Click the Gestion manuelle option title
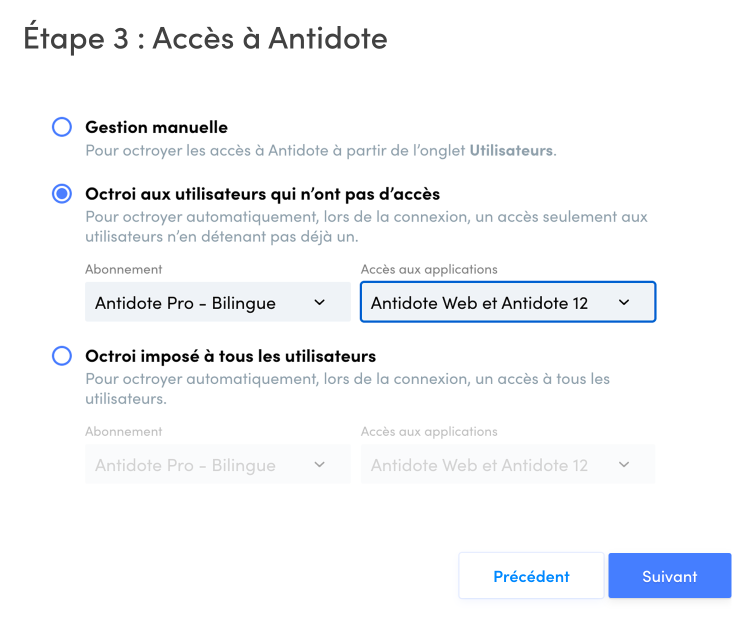Viewport: 750px width, 619px height. [x=157, y=127]
